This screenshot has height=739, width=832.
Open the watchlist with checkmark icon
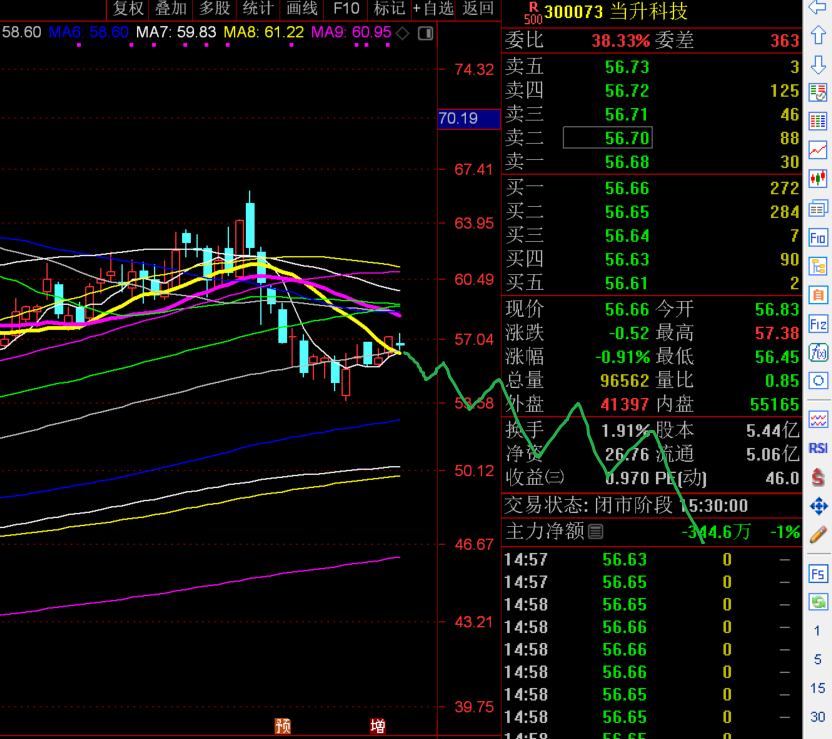click(818, 93)
